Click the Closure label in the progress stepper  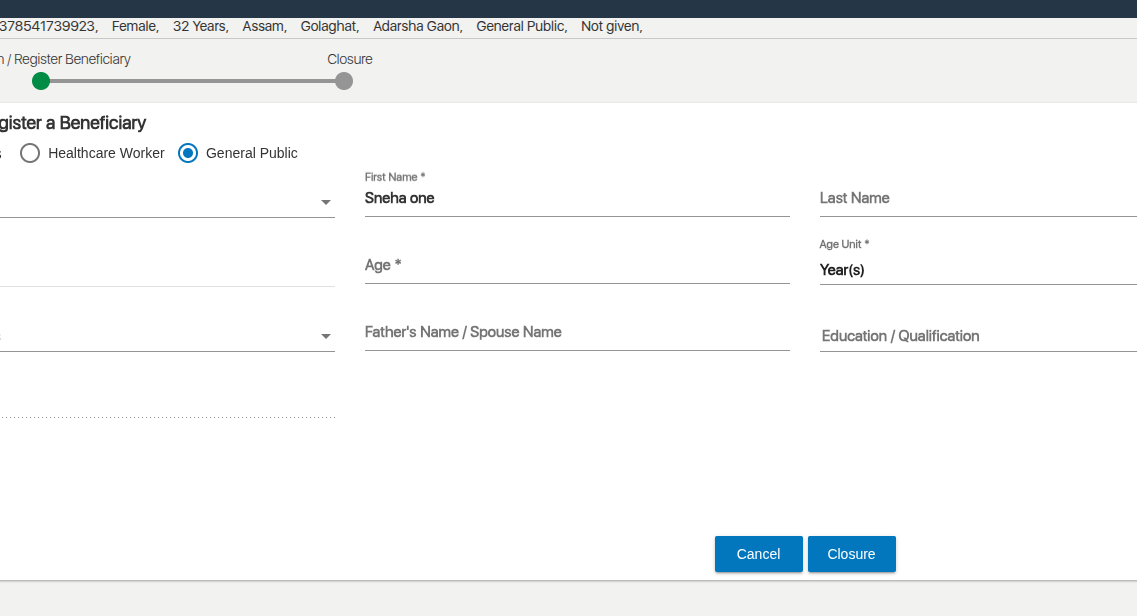coord(350,59)
